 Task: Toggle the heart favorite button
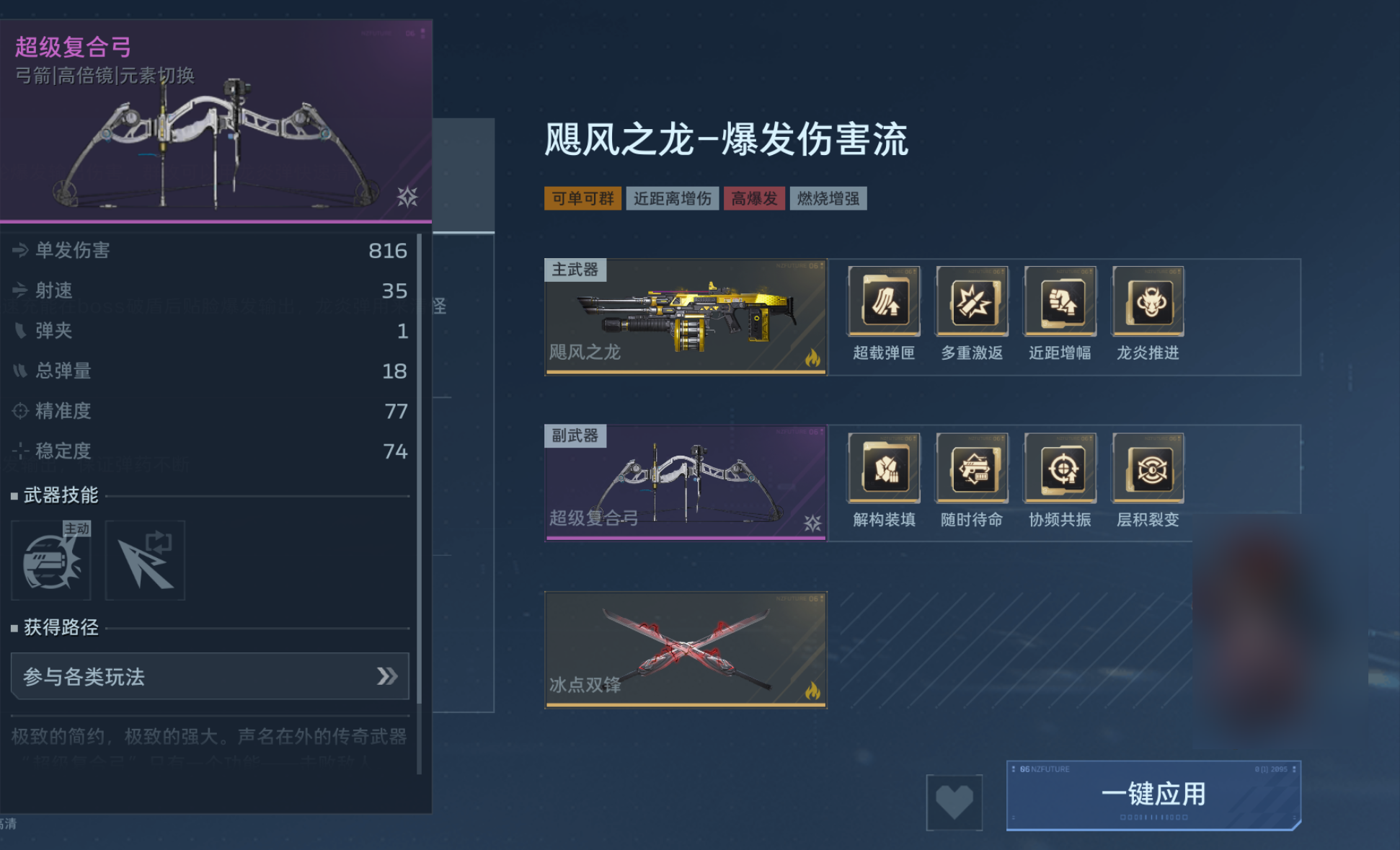coord(954,802)
